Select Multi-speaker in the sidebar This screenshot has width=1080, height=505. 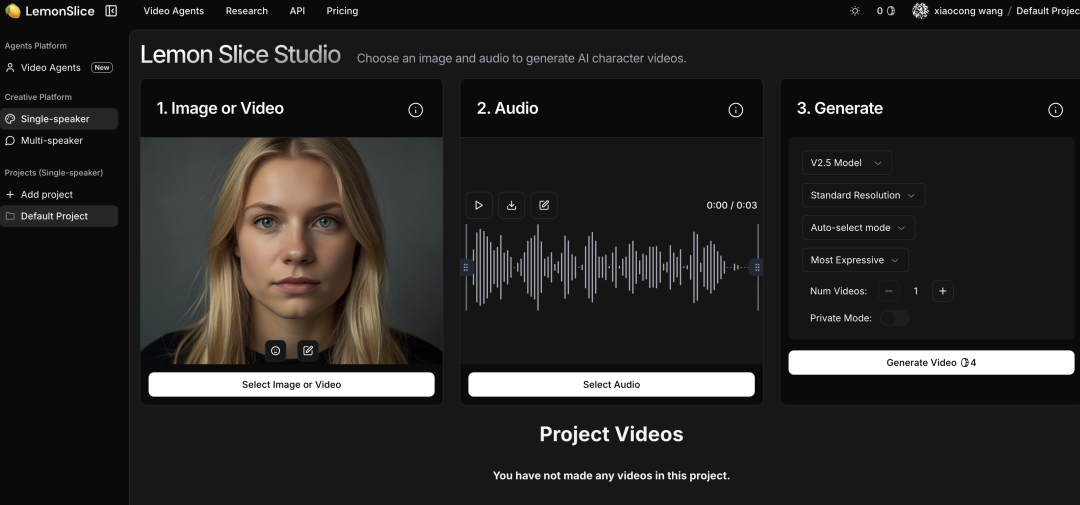pyautogui.click(x=52, y=141)
